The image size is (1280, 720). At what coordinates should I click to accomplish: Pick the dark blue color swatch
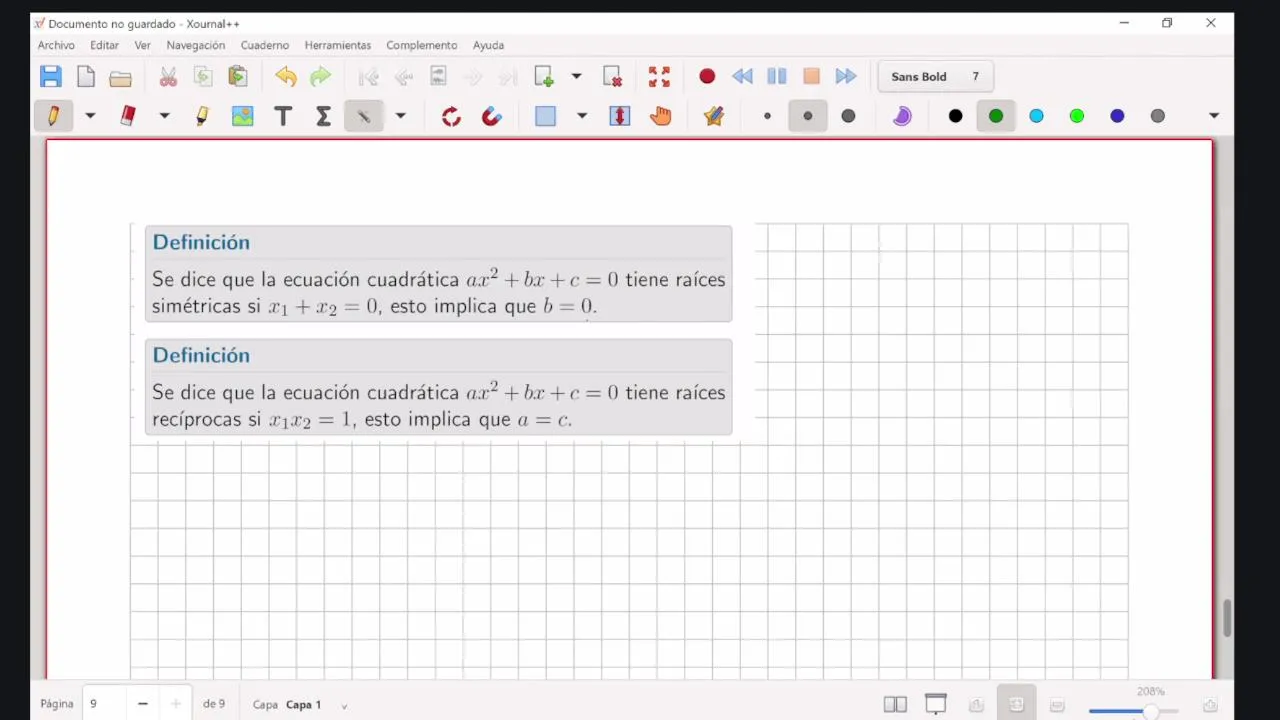click(x=1117, y=116)
